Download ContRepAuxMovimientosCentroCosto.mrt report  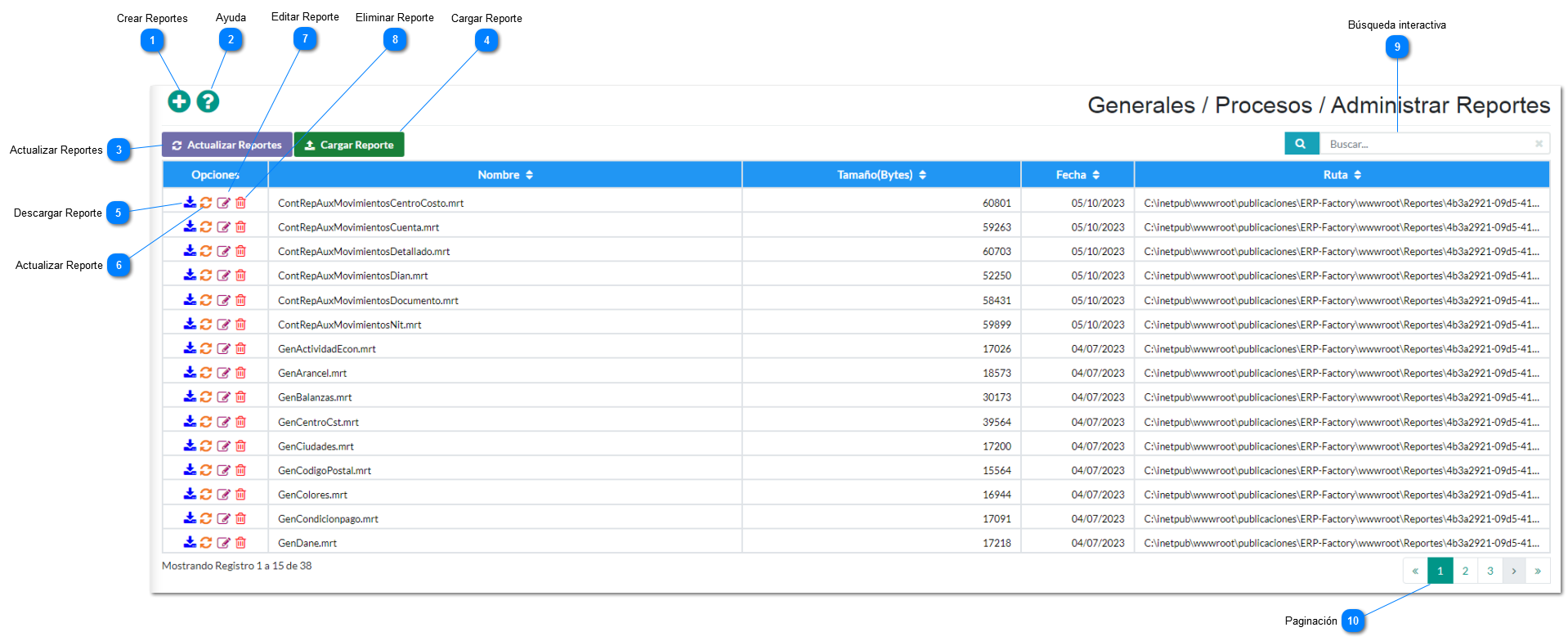(190, 203)
